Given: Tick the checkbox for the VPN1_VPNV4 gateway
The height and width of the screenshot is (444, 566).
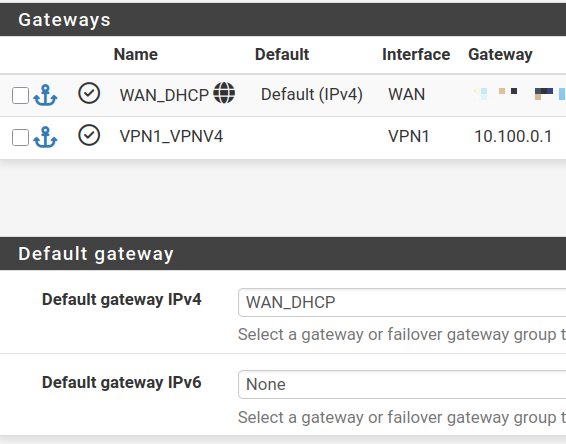Looking at the screenshot, I should [x=20, y=138].
